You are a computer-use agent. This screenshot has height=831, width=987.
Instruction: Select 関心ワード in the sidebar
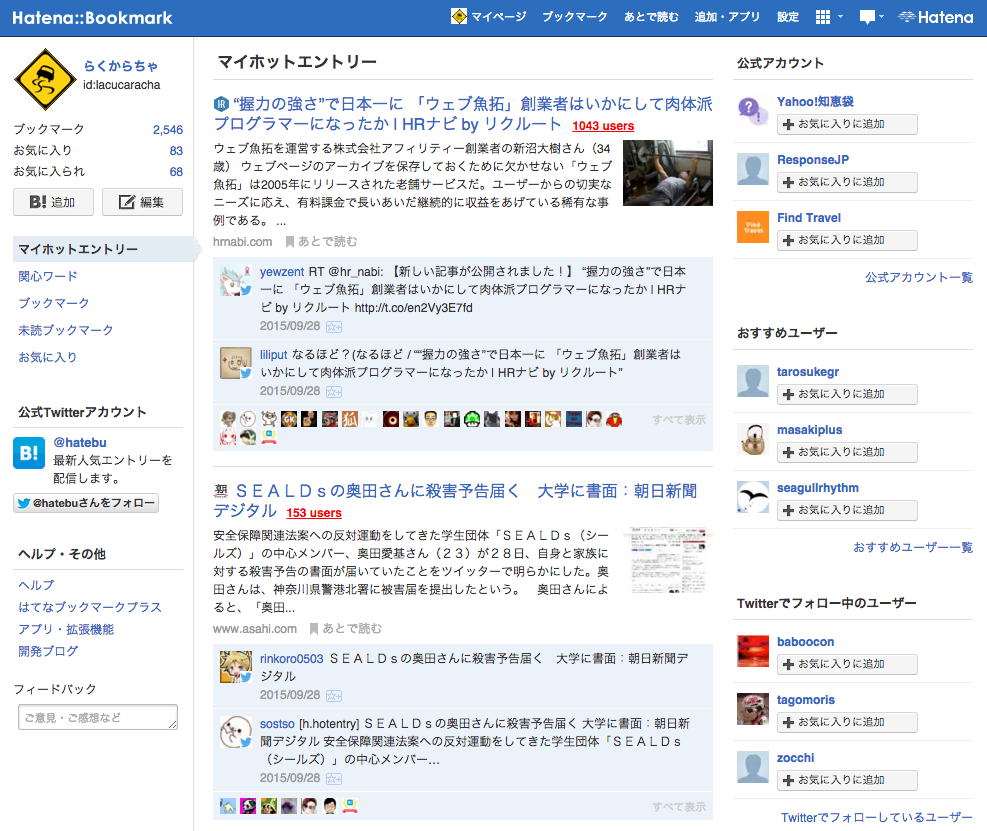48,276
